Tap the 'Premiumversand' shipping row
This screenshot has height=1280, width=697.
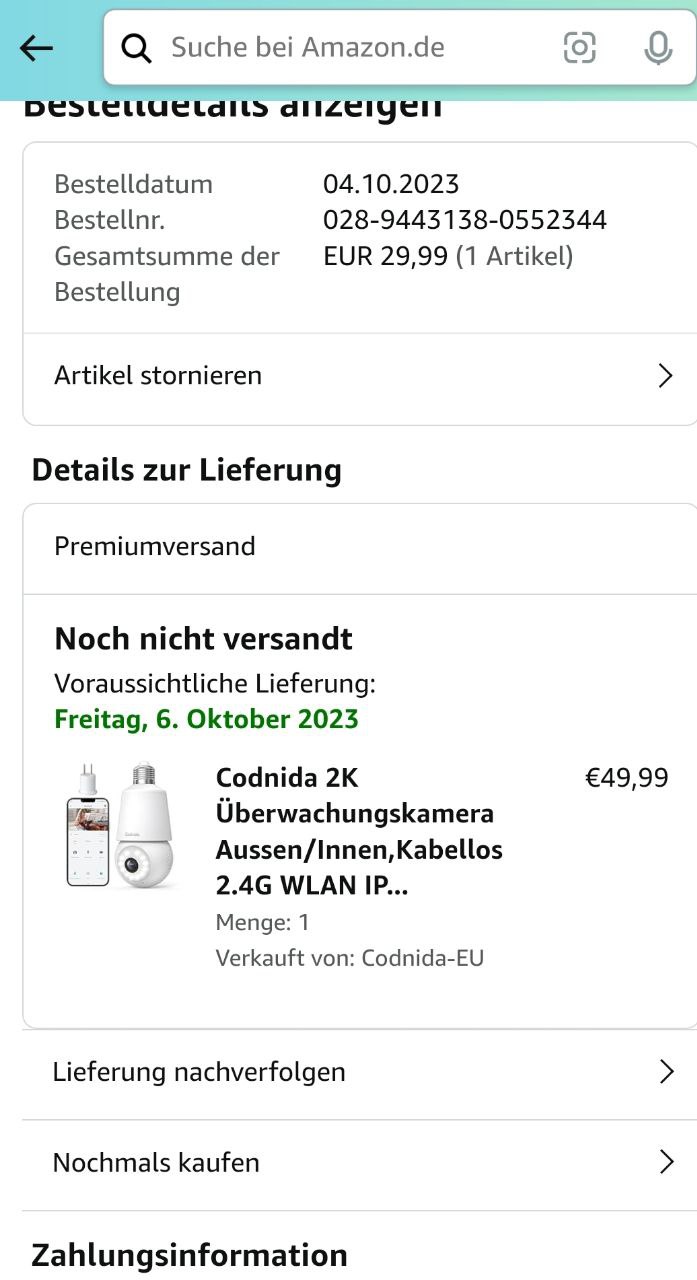point(155,546)
